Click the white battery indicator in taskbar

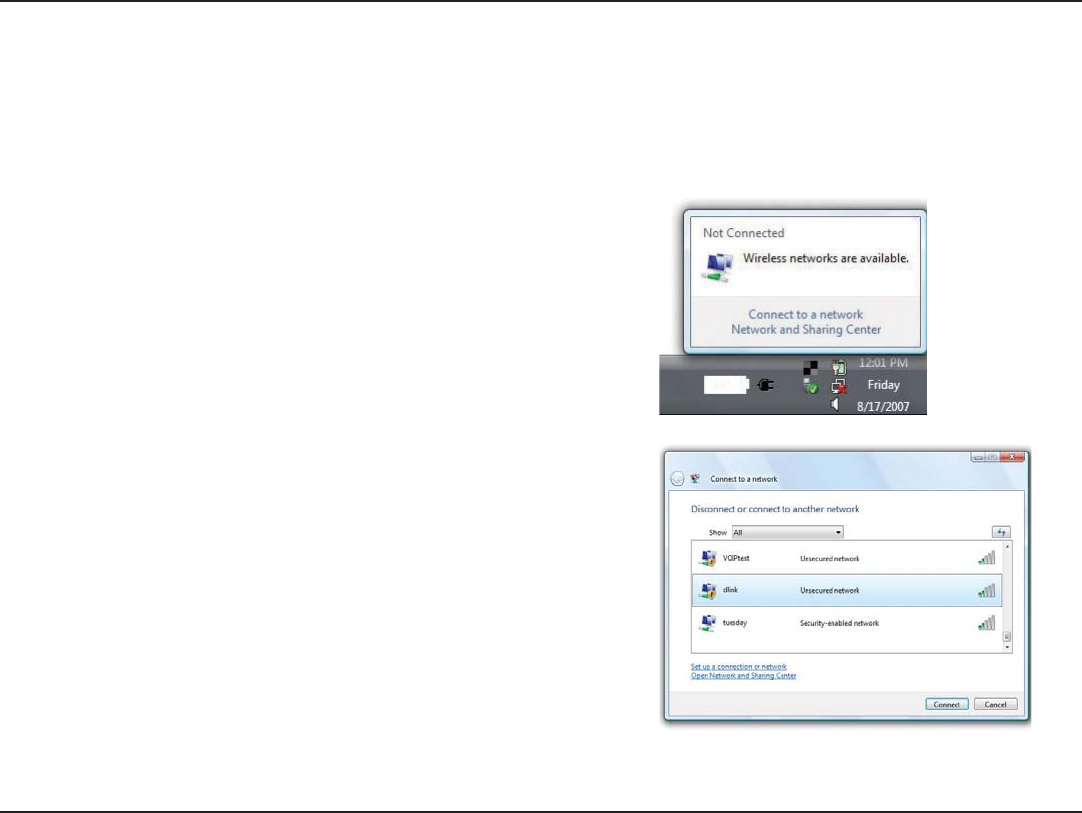(x=726, y=385)
